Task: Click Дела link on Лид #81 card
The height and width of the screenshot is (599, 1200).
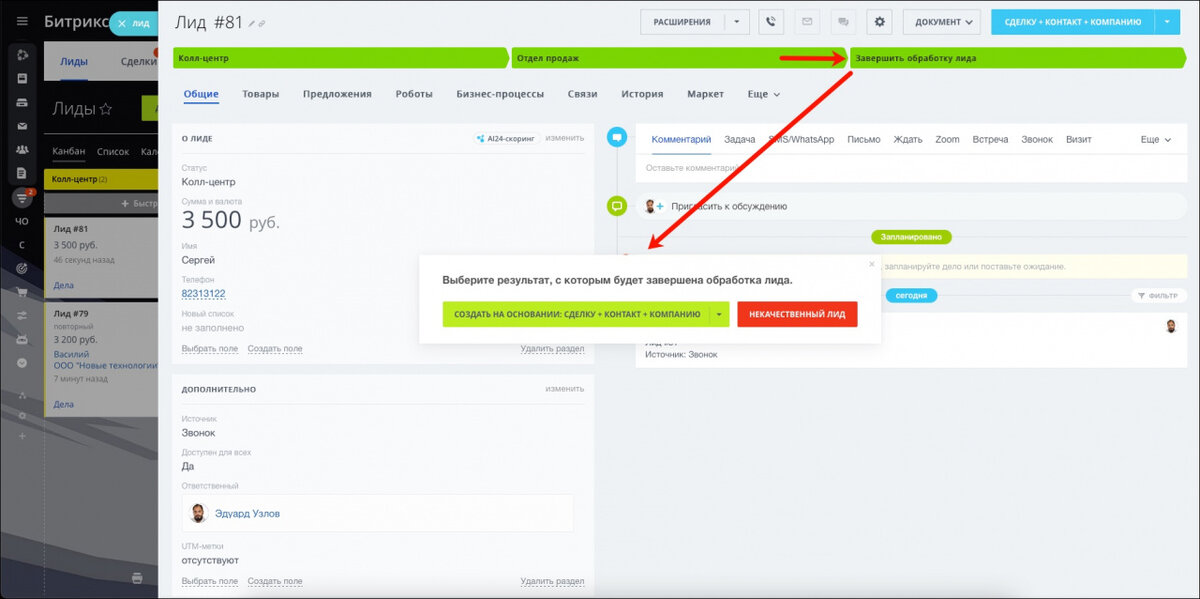Action: [63, 285]
